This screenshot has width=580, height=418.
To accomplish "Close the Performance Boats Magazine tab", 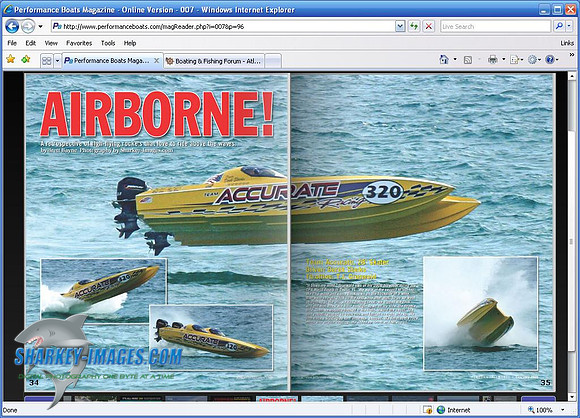I will point(157,61).
